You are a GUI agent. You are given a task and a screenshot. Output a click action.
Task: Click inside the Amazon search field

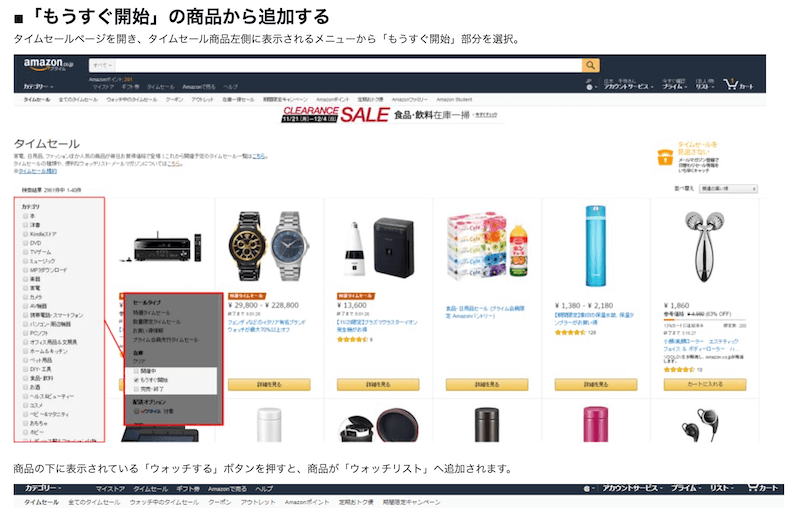348,65
